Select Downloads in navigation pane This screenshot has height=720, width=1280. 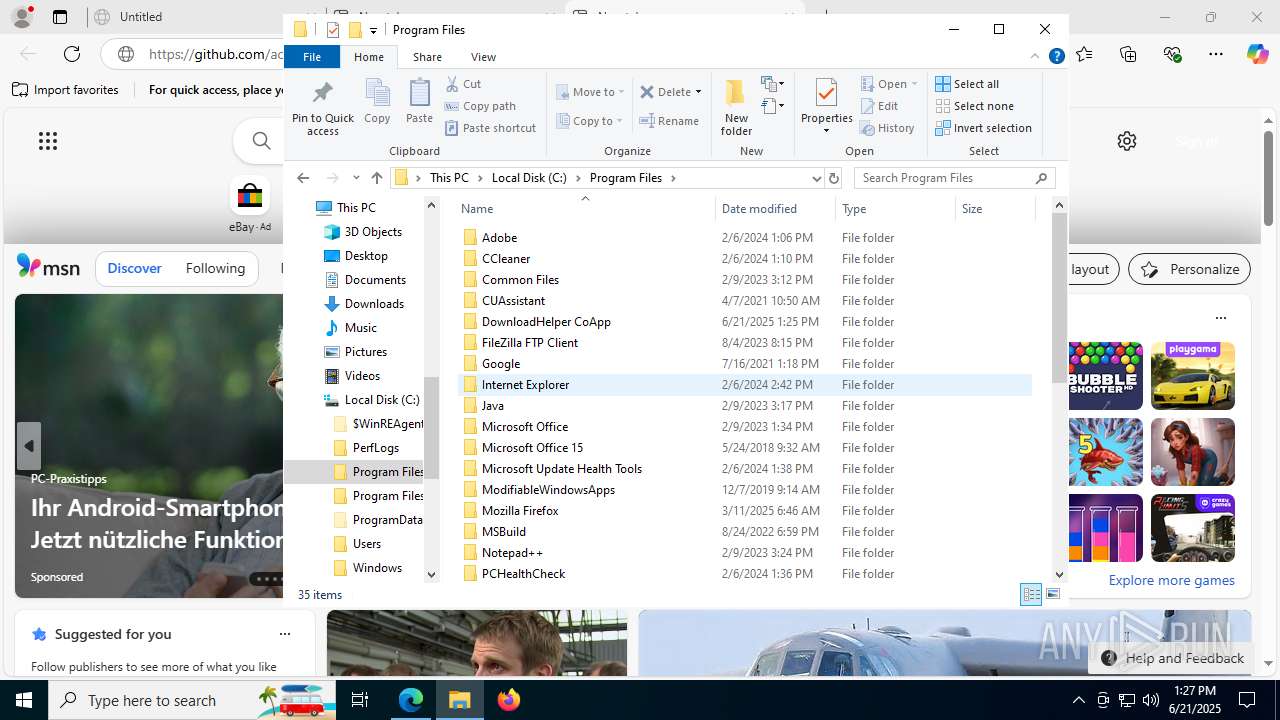tap(374, 304)
